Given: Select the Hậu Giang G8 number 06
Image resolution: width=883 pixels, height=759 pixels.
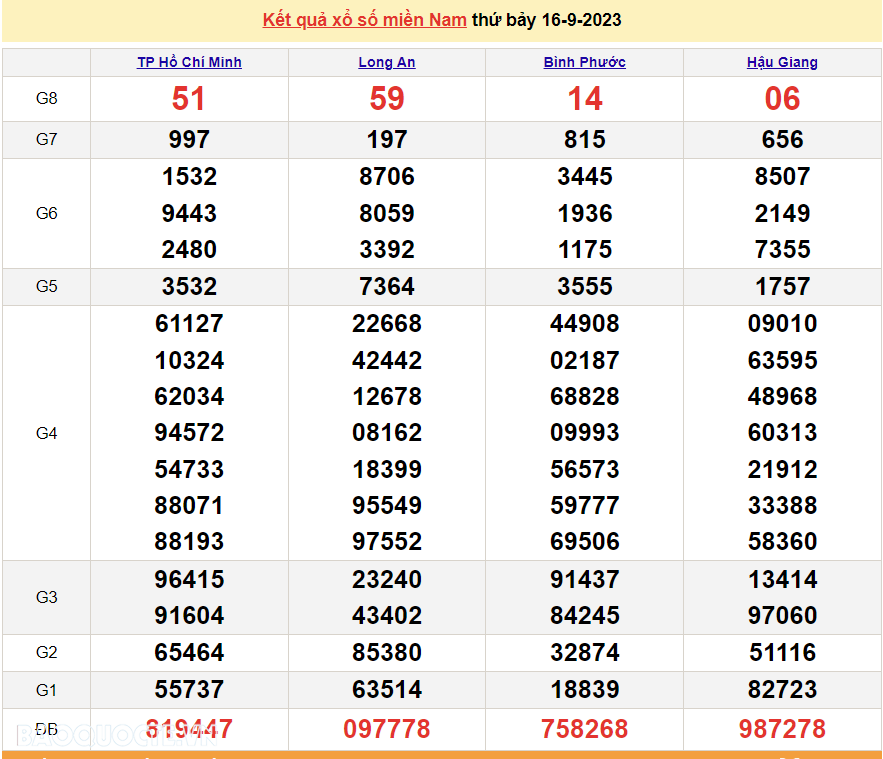Looking at the screenshot, I should click(x=782, y=98).
